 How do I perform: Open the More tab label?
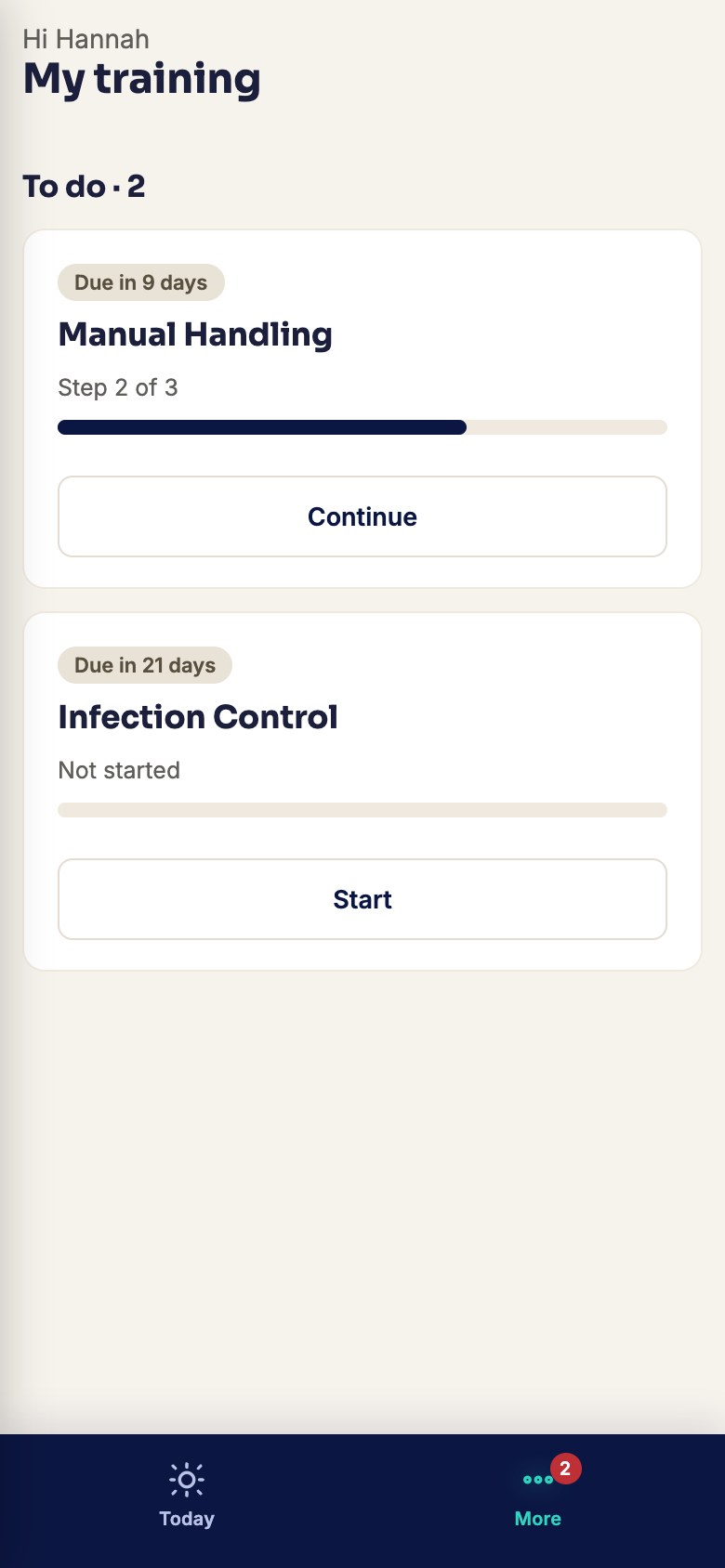coord(538,1519)
